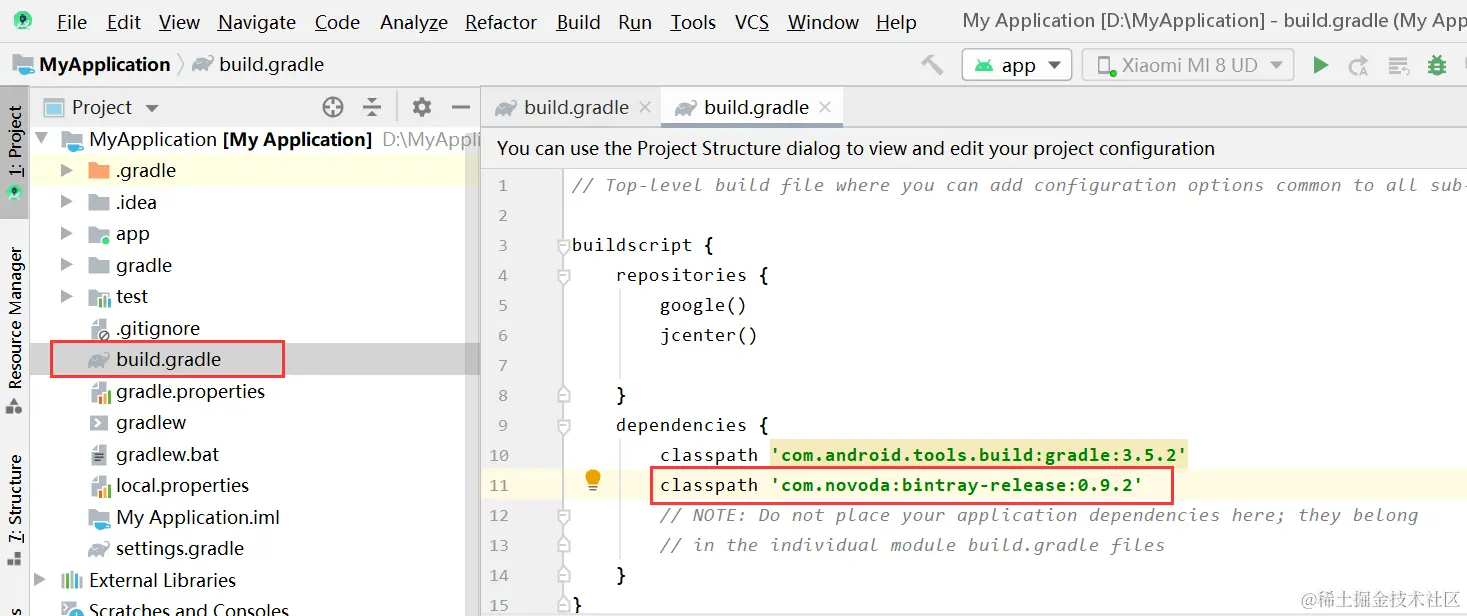Close the unselected build.gradle editor tab

point(645,107)
